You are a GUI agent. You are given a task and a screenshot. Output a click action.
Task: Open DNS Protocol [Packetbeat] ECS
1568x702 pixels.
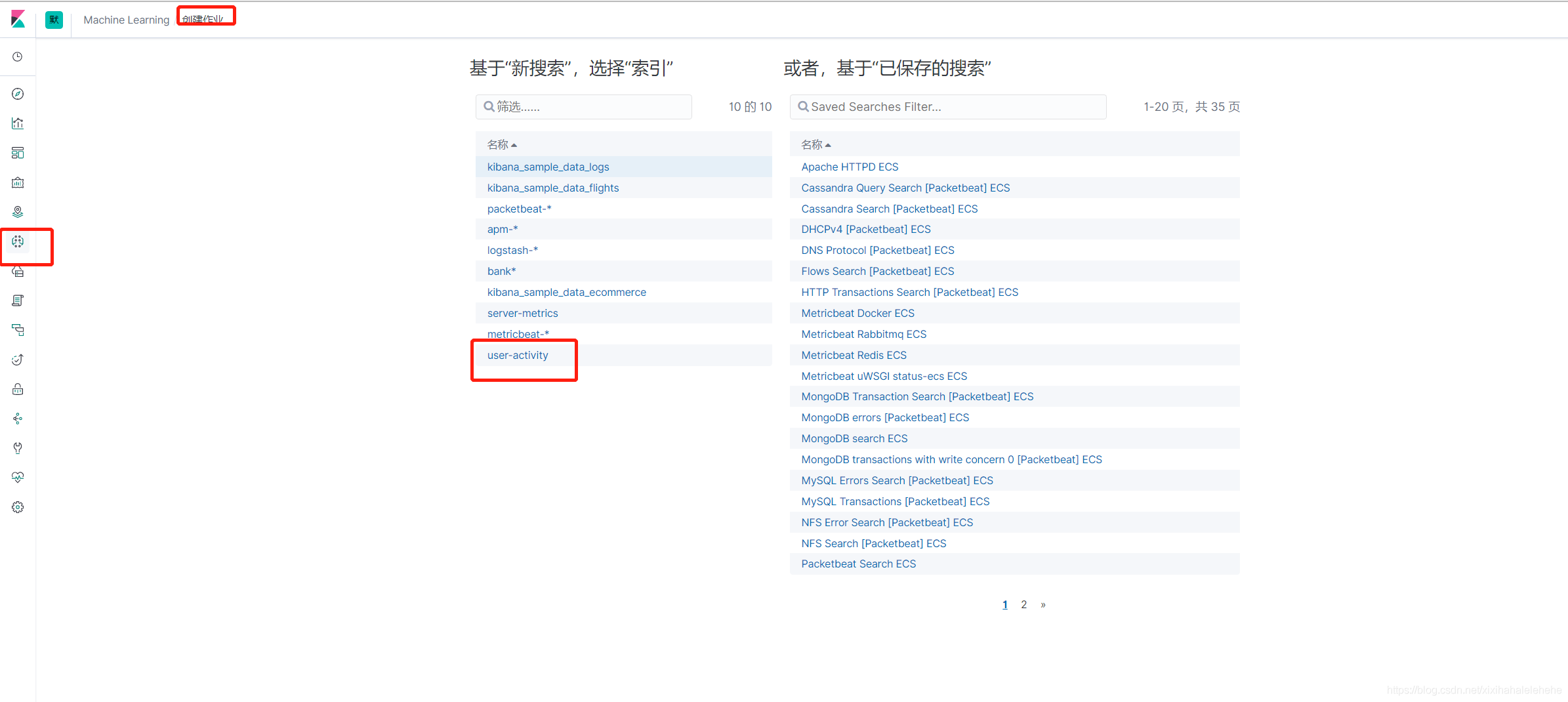tap(878, 250)
